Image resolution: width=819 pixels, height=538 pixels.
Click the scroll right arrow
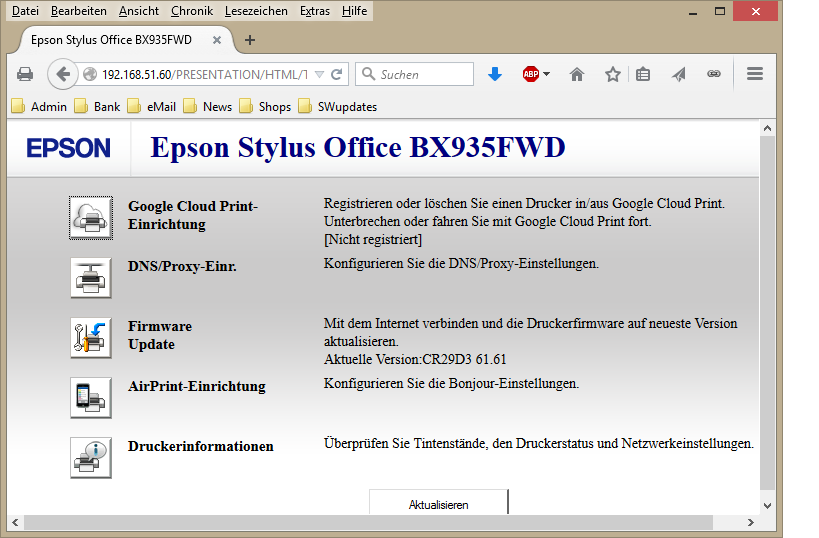tap(751, 522)
